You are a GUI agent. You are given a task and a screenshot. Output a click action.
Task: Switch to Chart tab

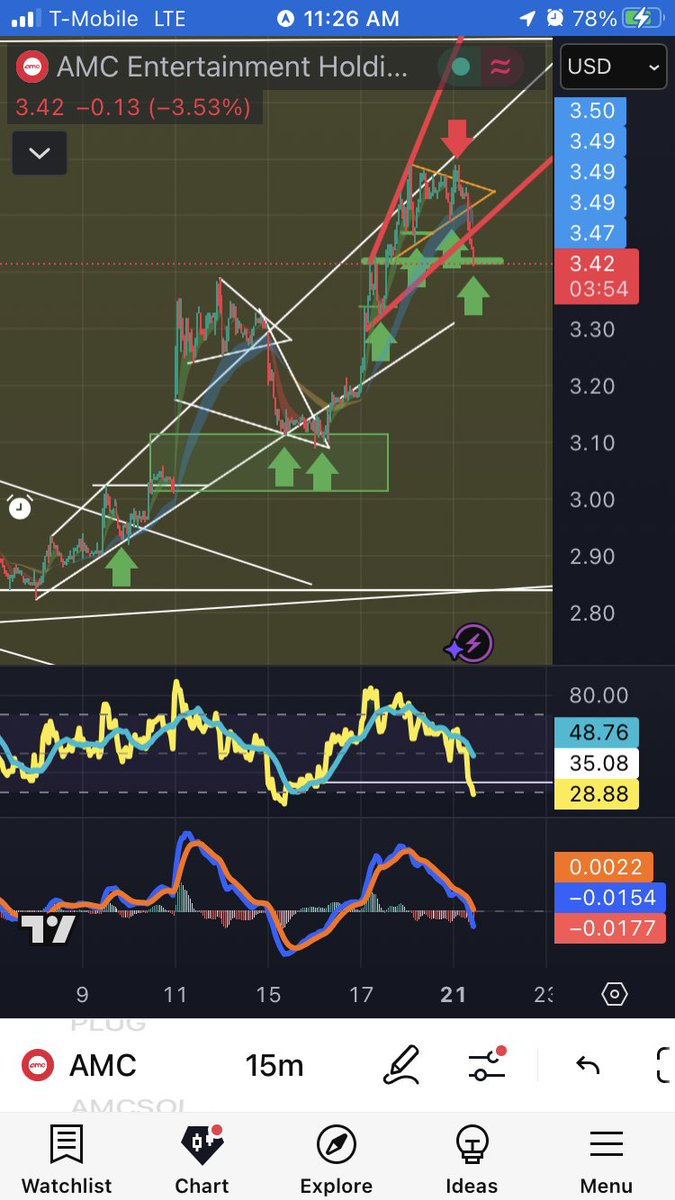pyautogui.click(x=202, y=1160)
